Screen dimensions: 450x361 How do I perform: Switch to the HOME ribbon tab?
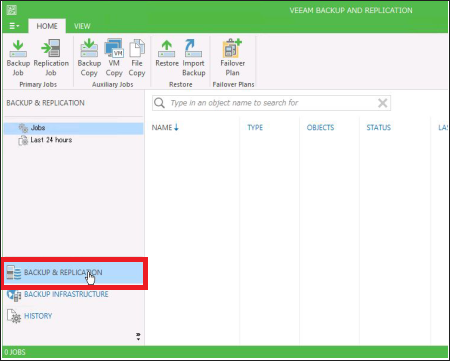(x=47, y=26)
